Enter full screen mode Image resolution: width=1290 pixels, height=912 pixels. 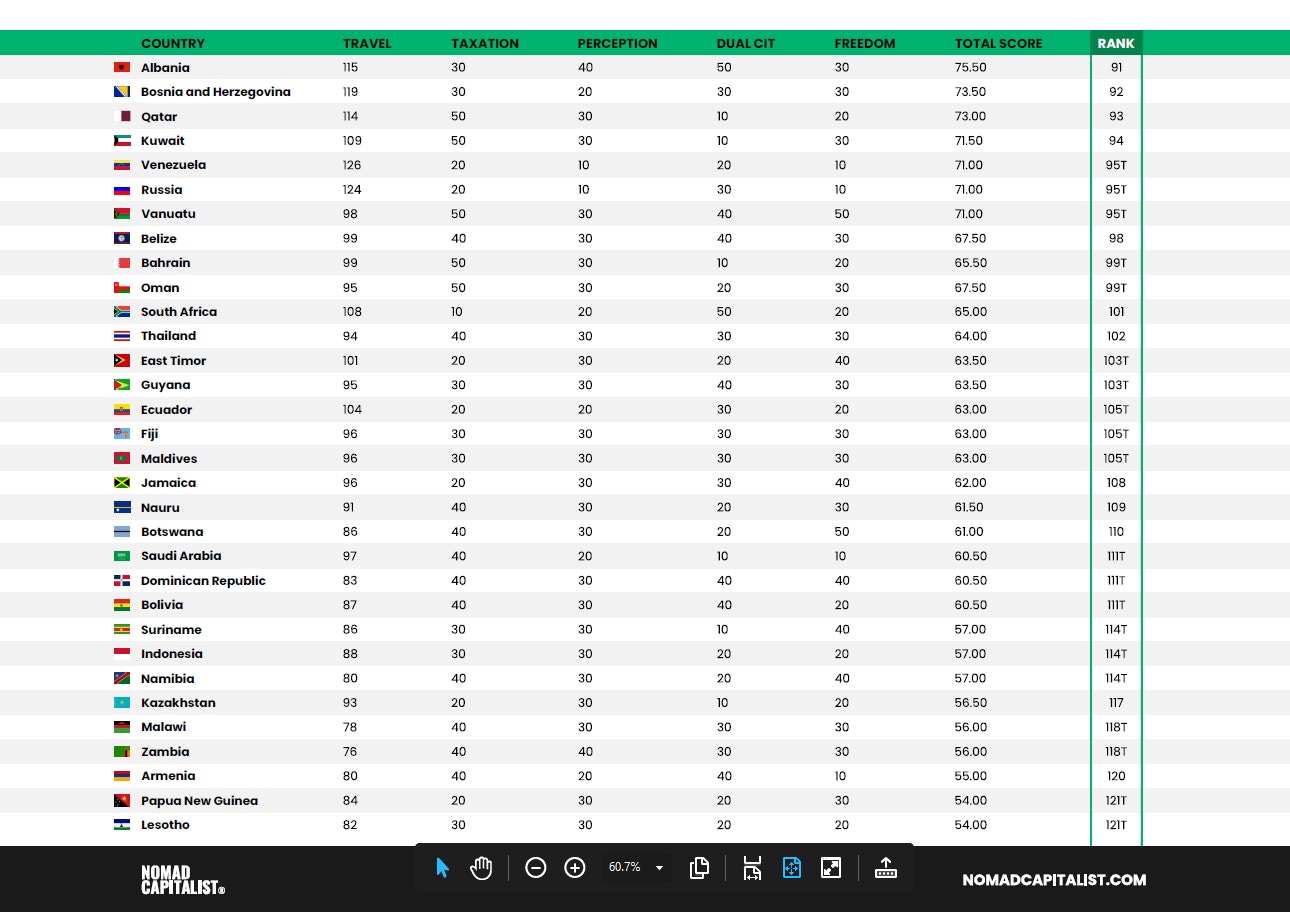click(x=831, y=868)
